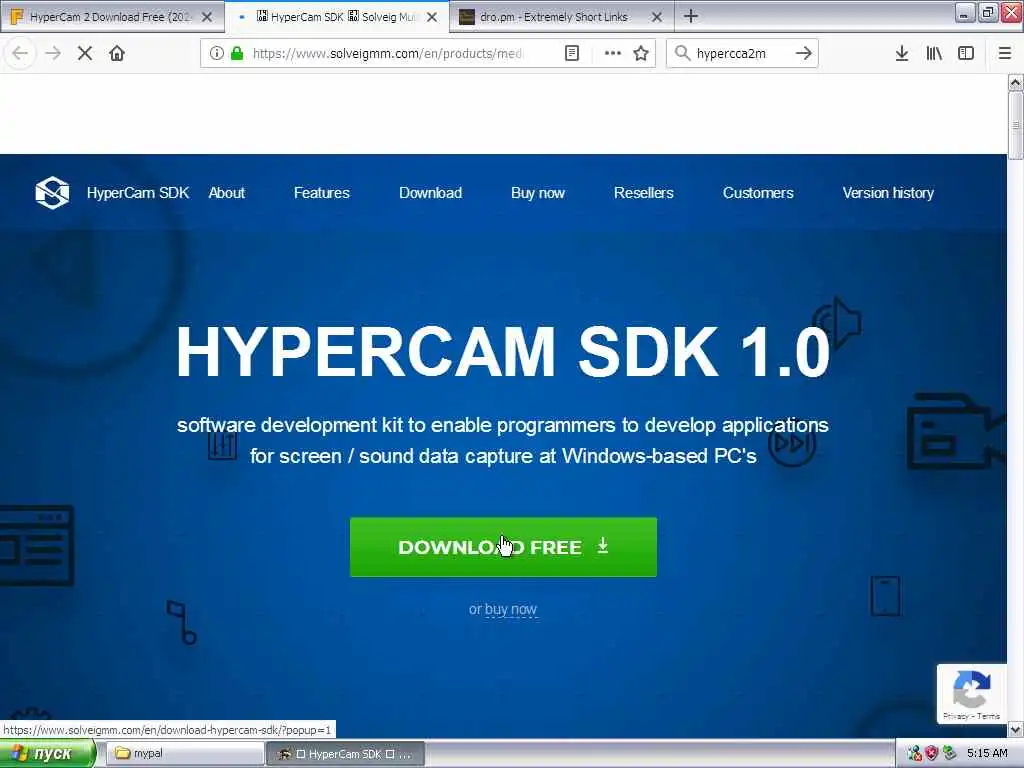Click the red shield tray icon
Screen dimensions: 1024x768
(x=932, y=754)
